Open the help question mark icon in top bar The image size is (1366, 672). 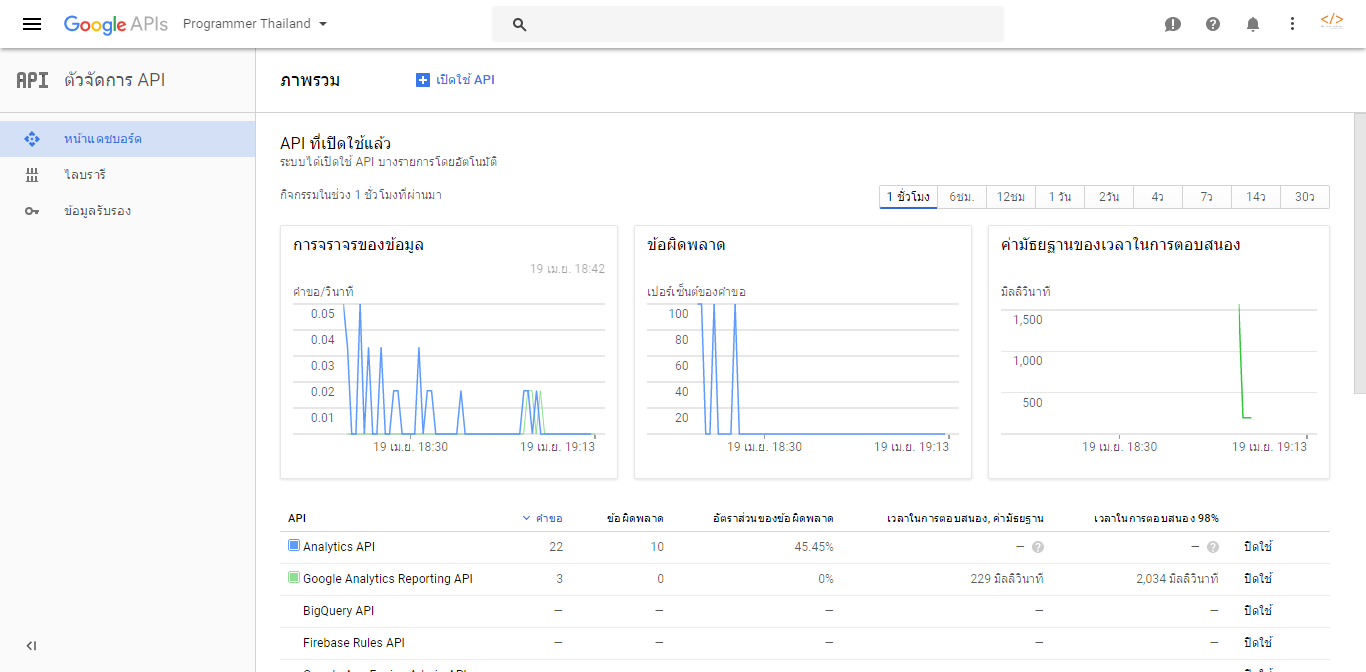coord(1213,24)
